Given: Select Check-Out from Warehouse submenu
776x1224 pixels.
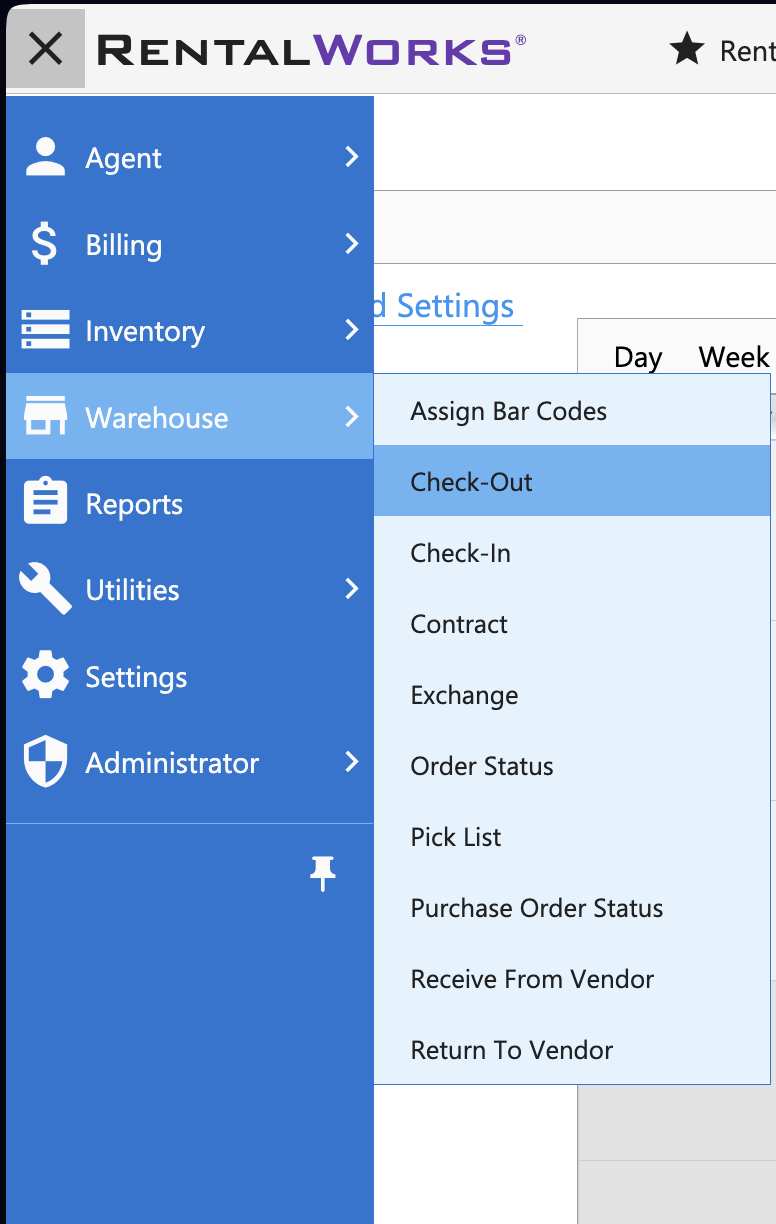Looking at the screenshot, I should coord(572,481).
